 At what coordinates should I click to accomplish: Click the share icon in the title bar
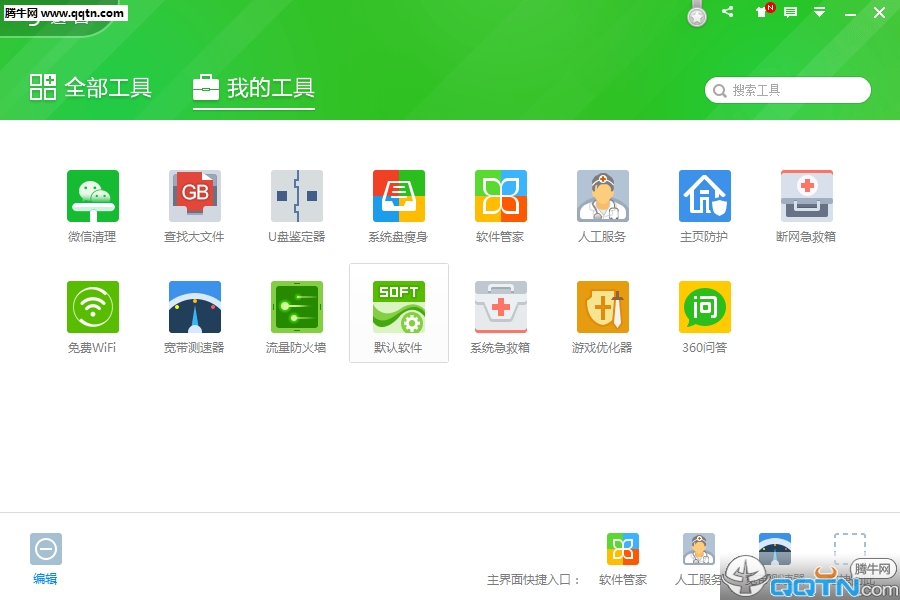[728, 11]
